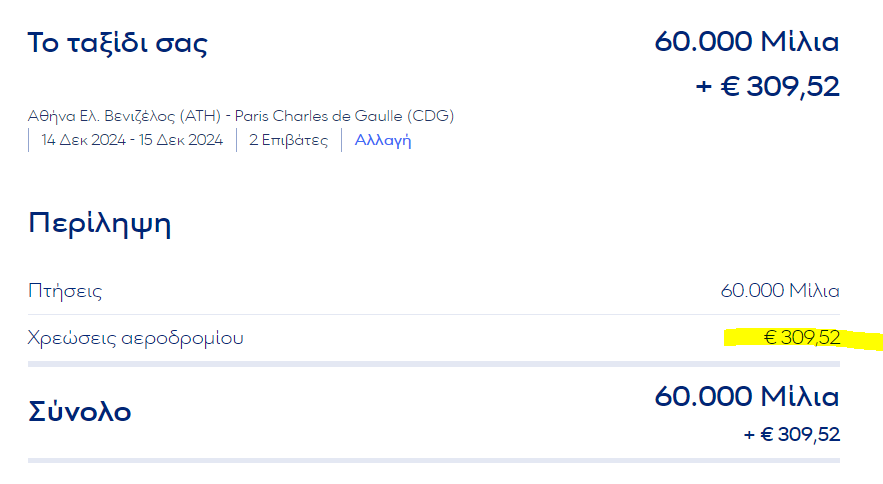Viewport: 883px width, 484px height.
Task: Click the 60.000 Μίλια total beside Σύνολο
Action: [747, 397]
